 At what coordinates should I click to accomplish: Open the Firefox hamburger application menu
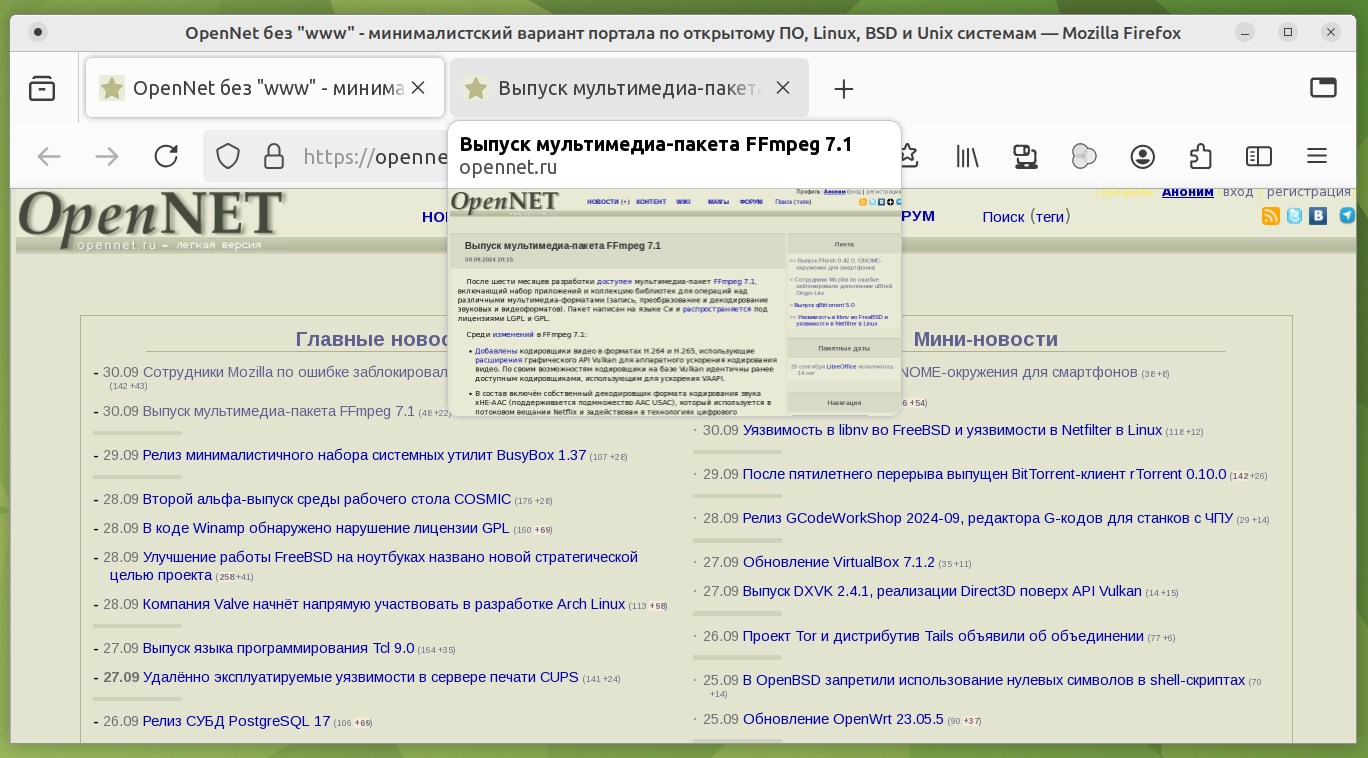click(x=1317, y=156)
